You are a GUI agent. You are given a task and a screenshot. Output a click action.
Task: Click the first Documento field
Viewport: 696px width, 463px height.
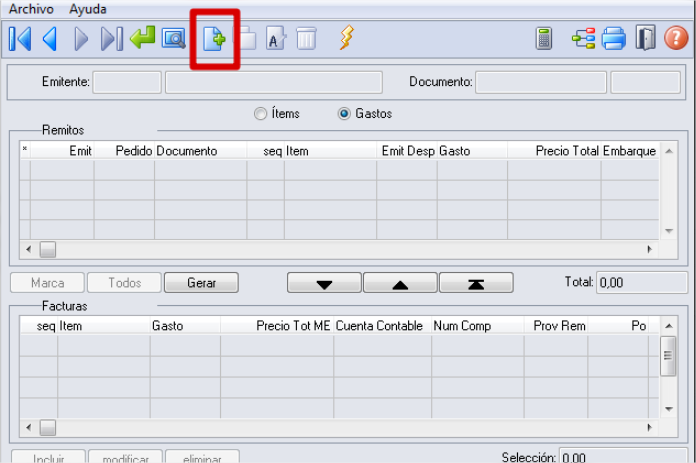tap(541, 82)
